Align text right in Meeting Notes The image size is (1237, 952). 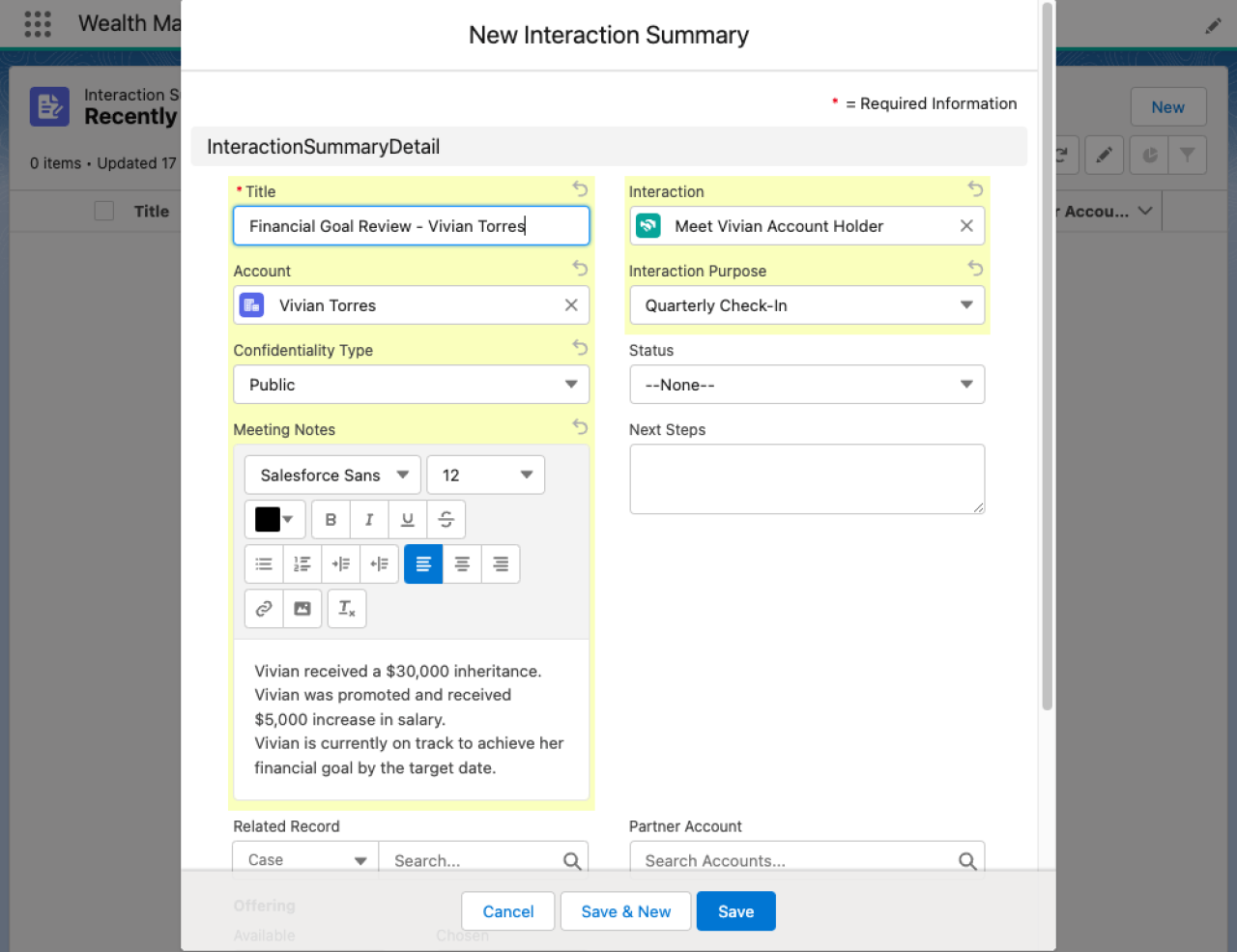coord(501,564)
